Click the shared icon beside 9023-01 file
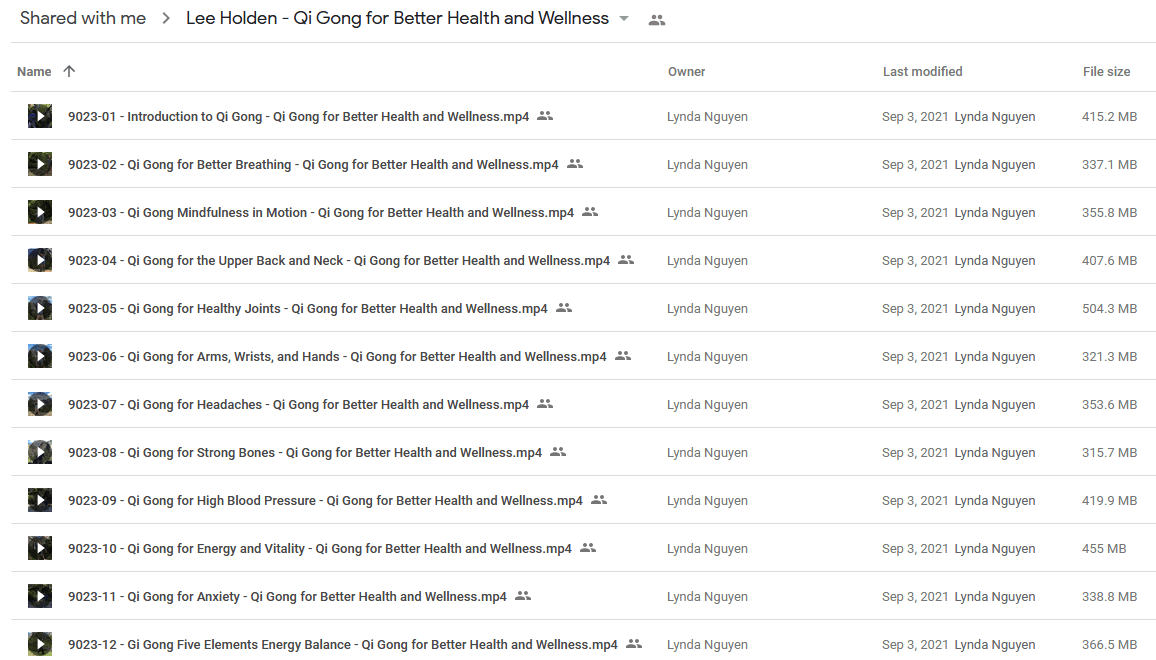 [x=545, y=116]
